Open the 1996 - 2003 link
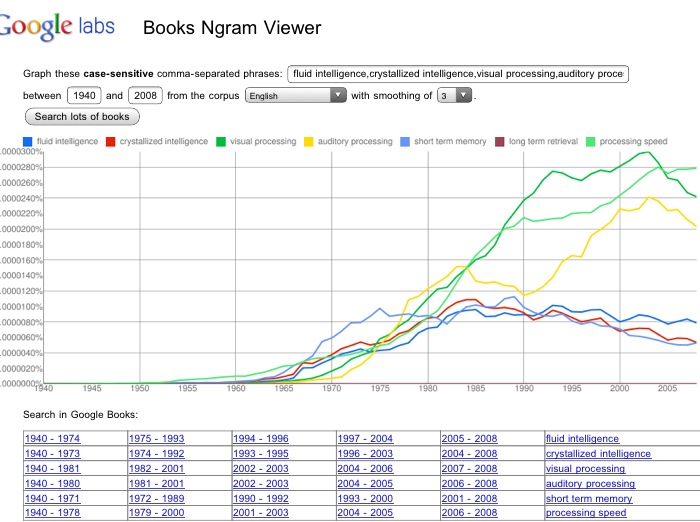The image size is (700, 522). 365,454
